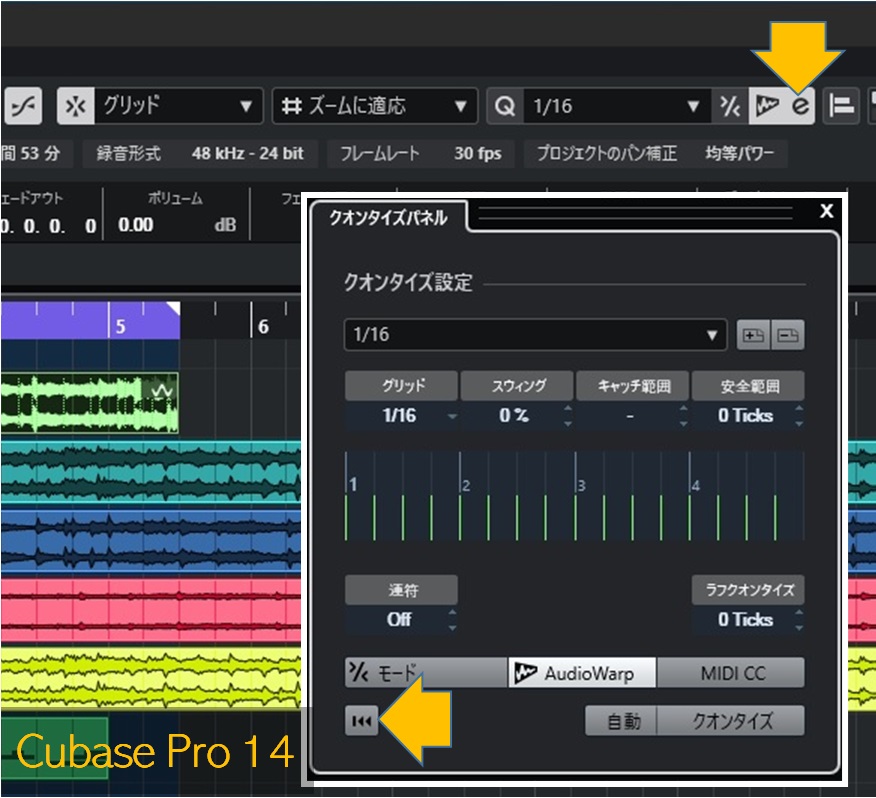The image size is (876, 798).
Task: Select the クオンタイズパネル tab
Action: [x=388, y=217]
